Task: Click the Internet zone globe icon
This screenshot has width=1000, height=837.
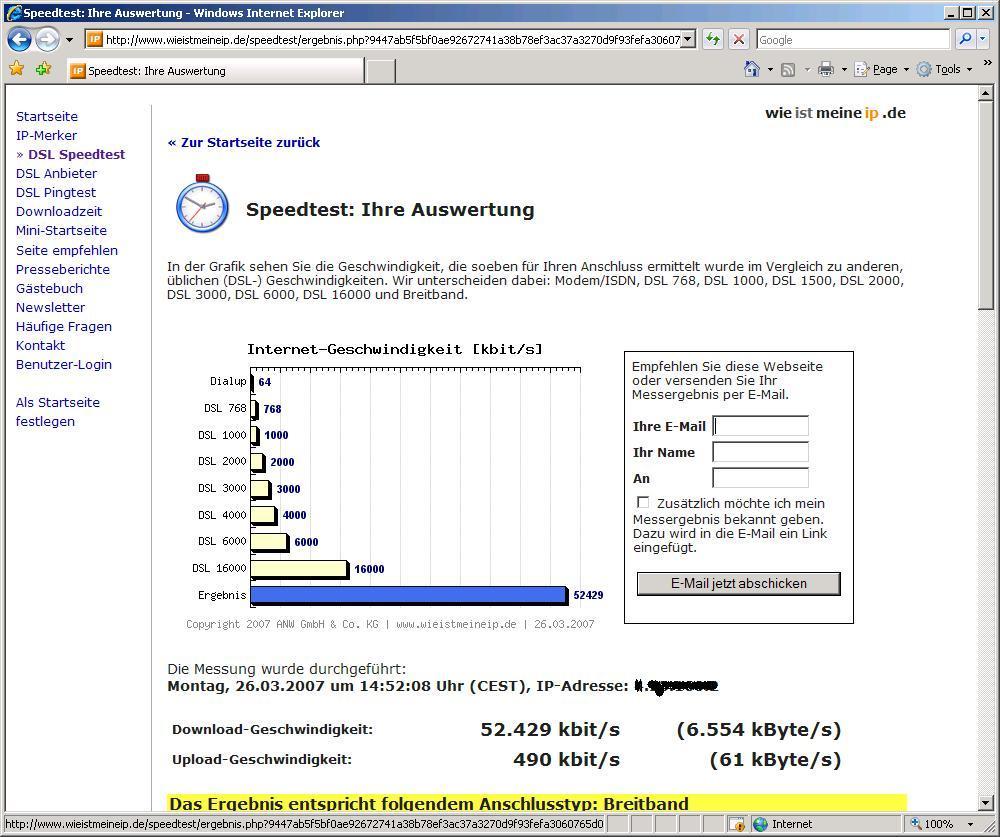Action: point(760,824)
